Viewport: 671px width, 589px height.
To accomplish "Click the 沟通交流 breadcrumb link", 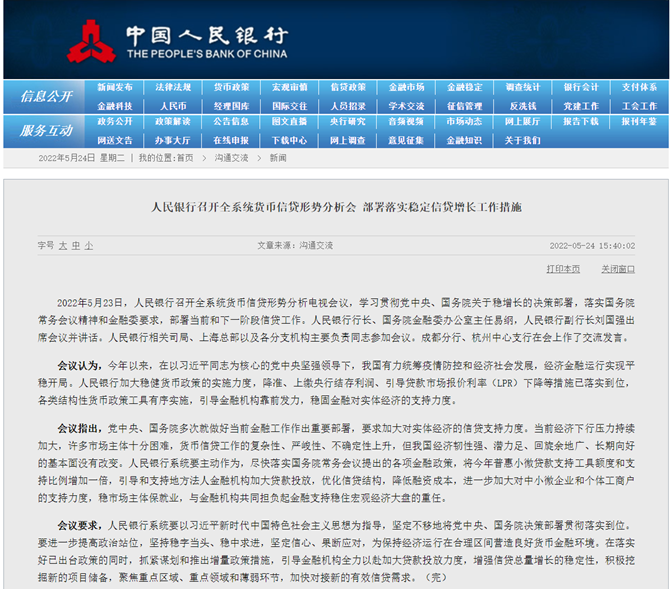I will (x=231, y=158).
